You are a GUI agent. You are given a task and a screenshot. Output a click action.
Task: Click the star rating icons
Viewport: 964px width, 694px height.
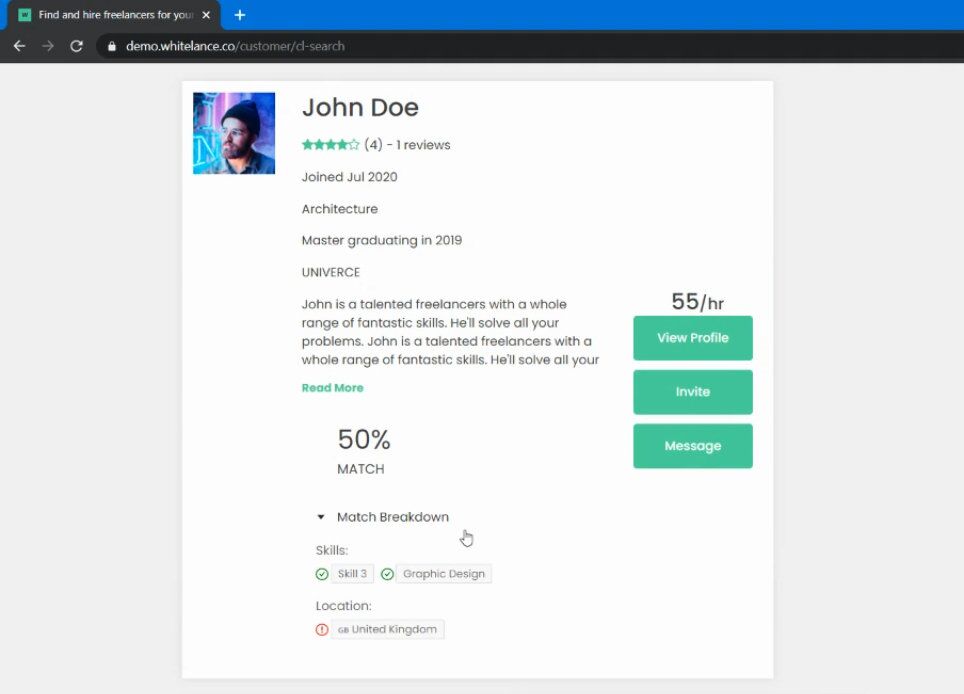pyautogui.click(x=330, y=145)
